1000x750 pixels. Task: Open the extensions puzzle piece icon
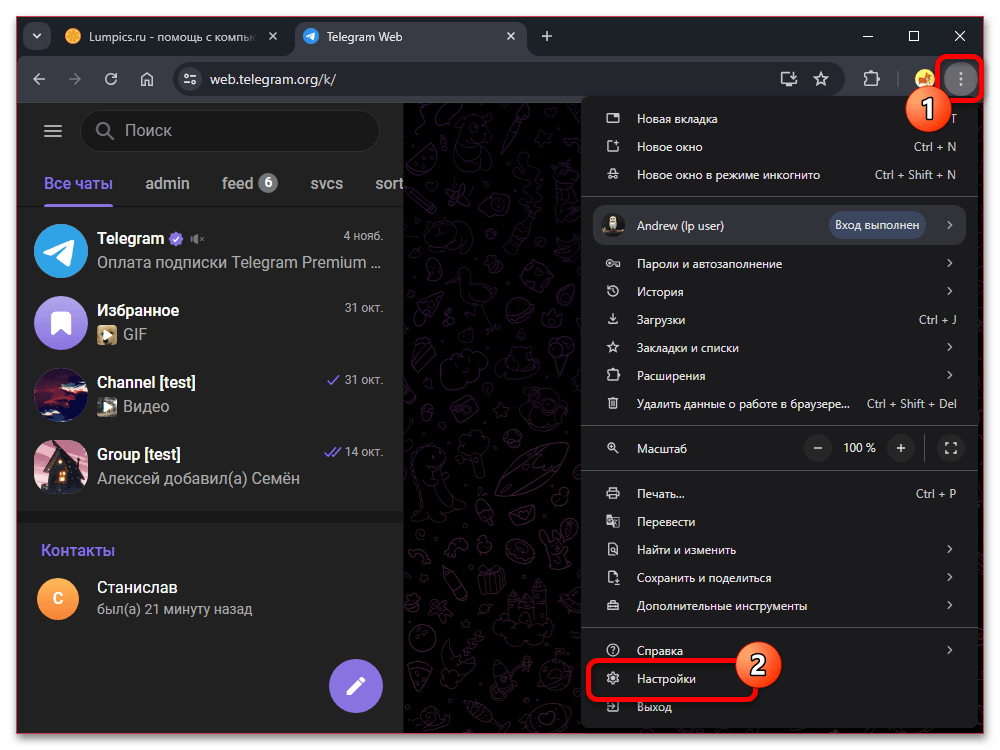(x=871, y=79)
